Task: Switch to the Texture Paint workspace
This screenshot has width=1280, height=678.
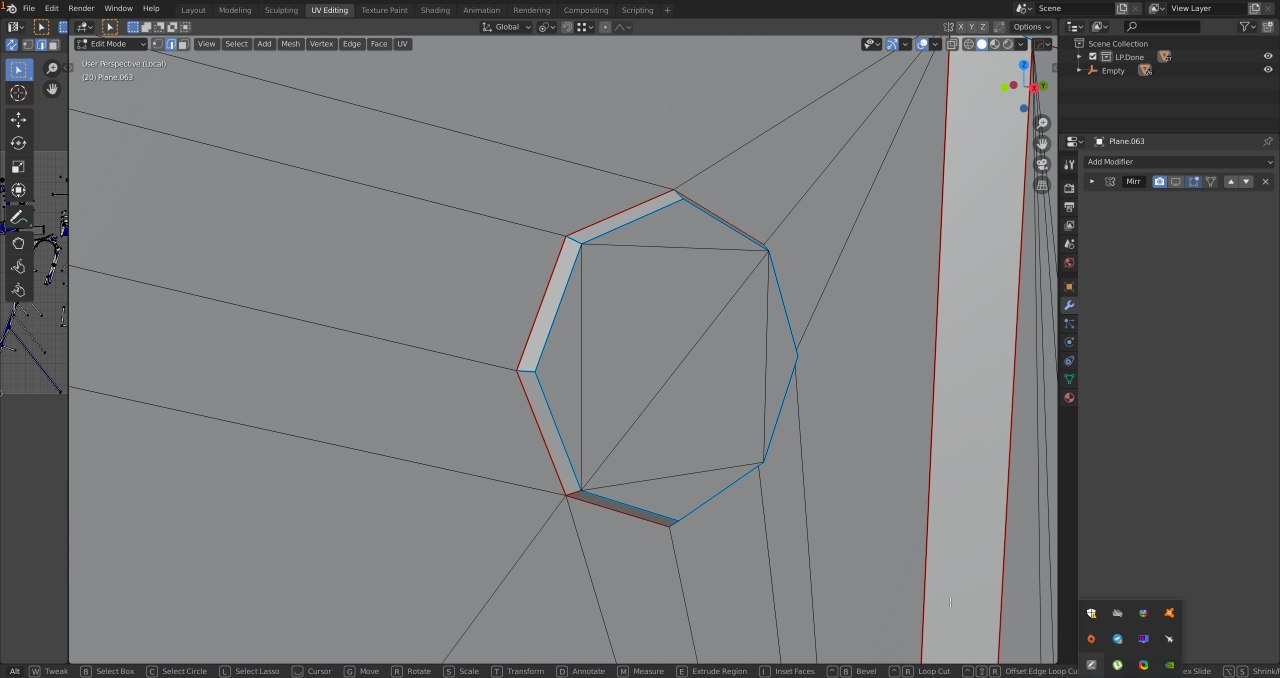Action: coord(384,10)
